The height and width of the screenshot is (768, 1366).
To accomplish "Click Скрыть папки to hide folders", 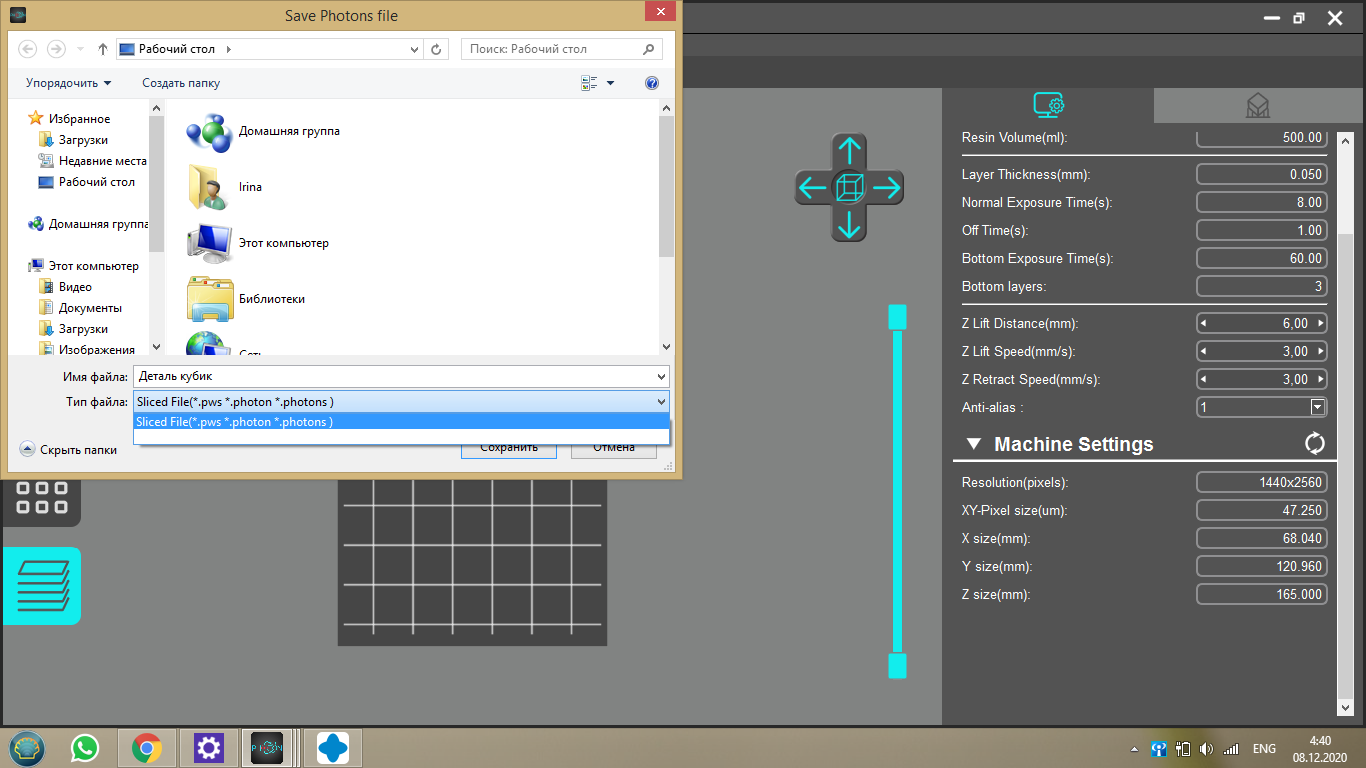I will tap(69, 450).
